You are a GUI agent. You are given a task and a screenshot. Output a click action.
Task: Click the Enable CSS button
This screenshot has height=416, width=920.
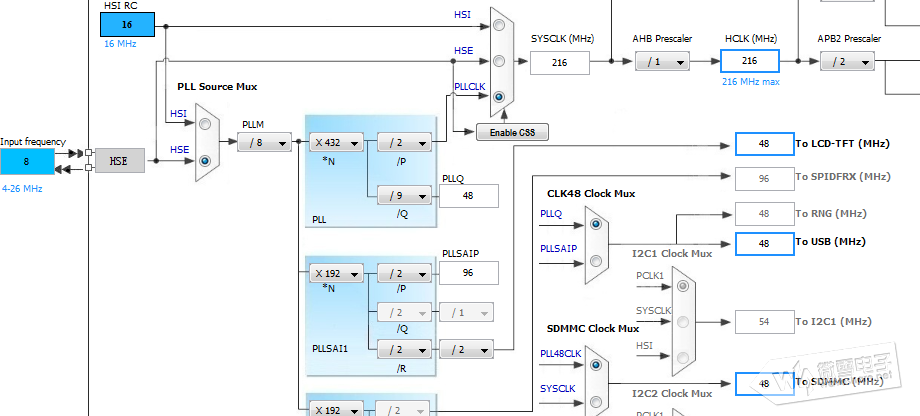coord(512,133)
